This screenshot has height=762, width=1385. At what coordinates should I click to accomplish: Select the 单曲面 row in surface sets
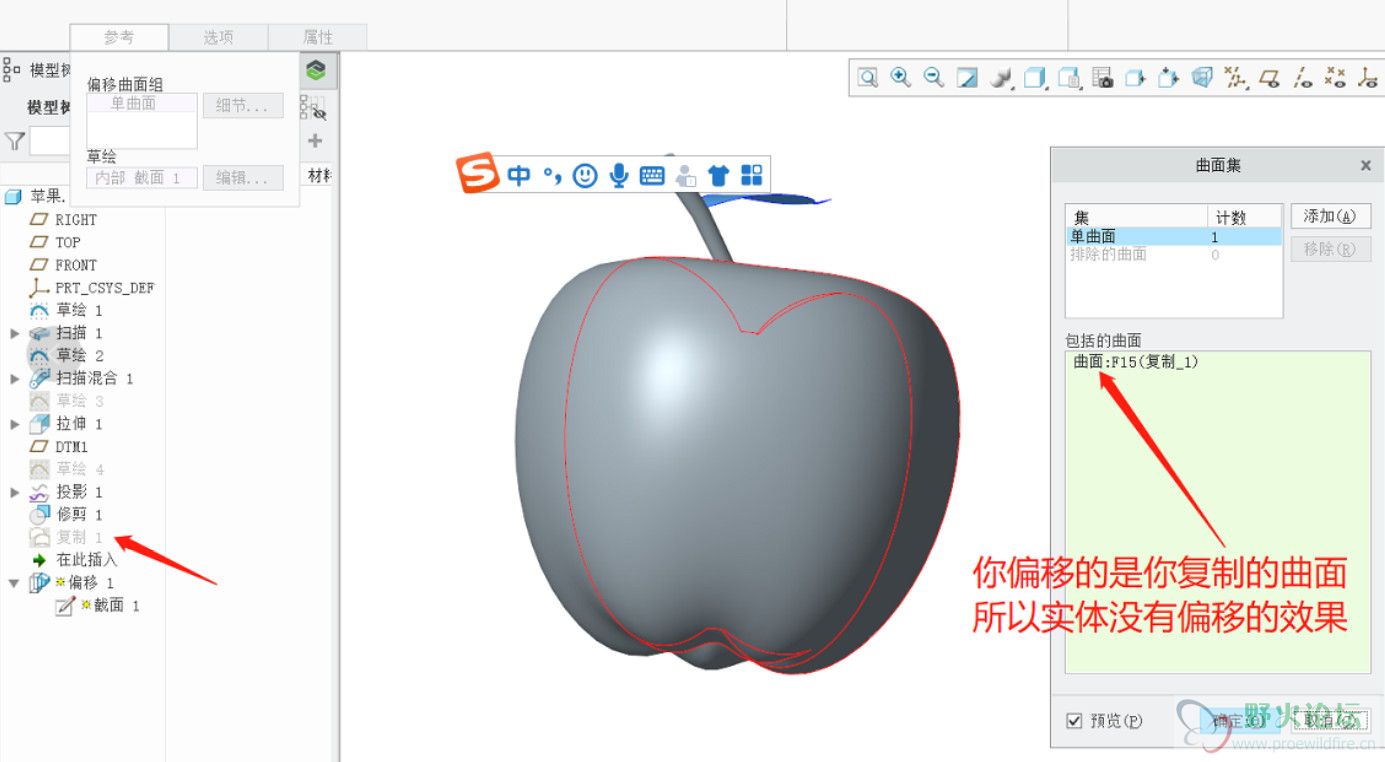[x=1174, y=237]
